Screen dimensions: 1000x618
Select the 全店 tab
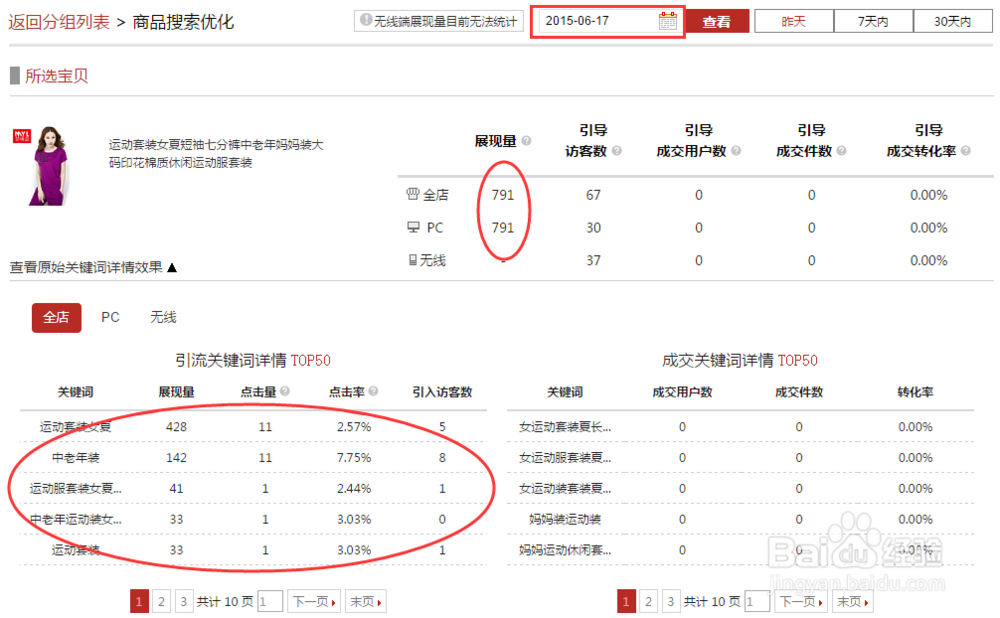coord(56,317)
